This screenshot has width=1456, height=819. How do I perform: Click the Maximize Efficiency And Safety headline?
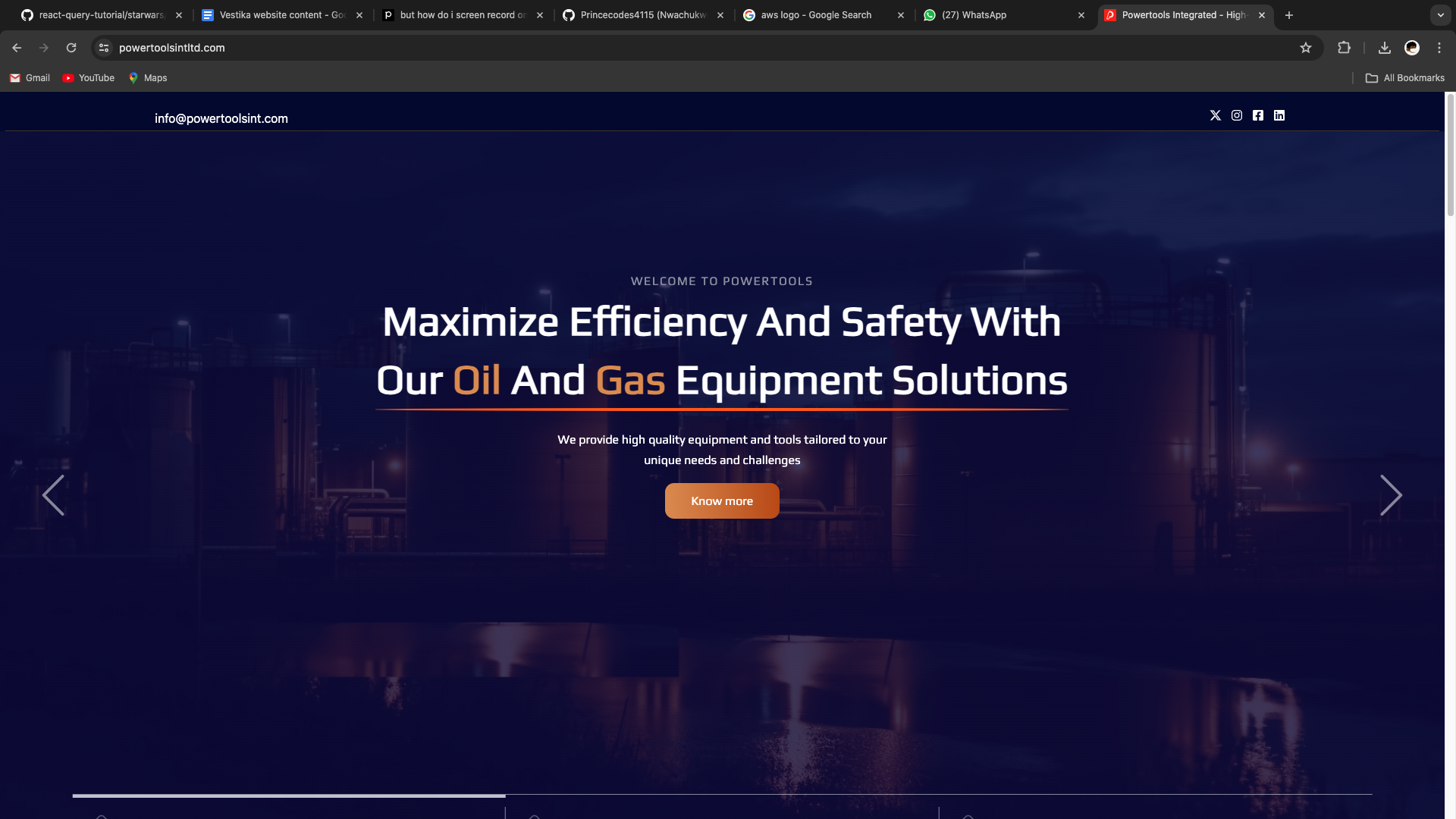coord(722,350)
